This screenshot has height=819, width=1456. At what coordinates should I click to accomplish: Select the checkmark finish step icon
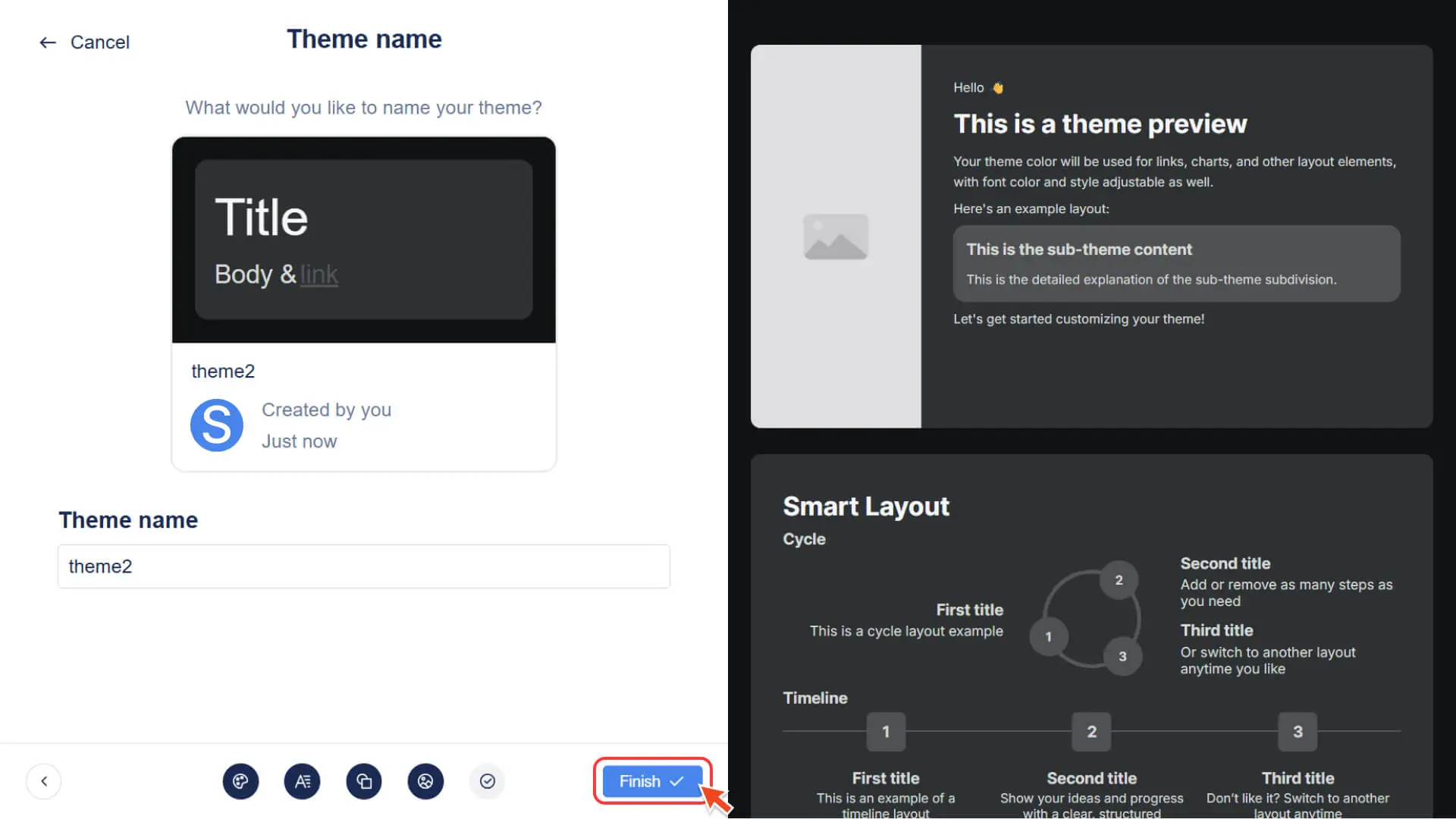point(487,781)
